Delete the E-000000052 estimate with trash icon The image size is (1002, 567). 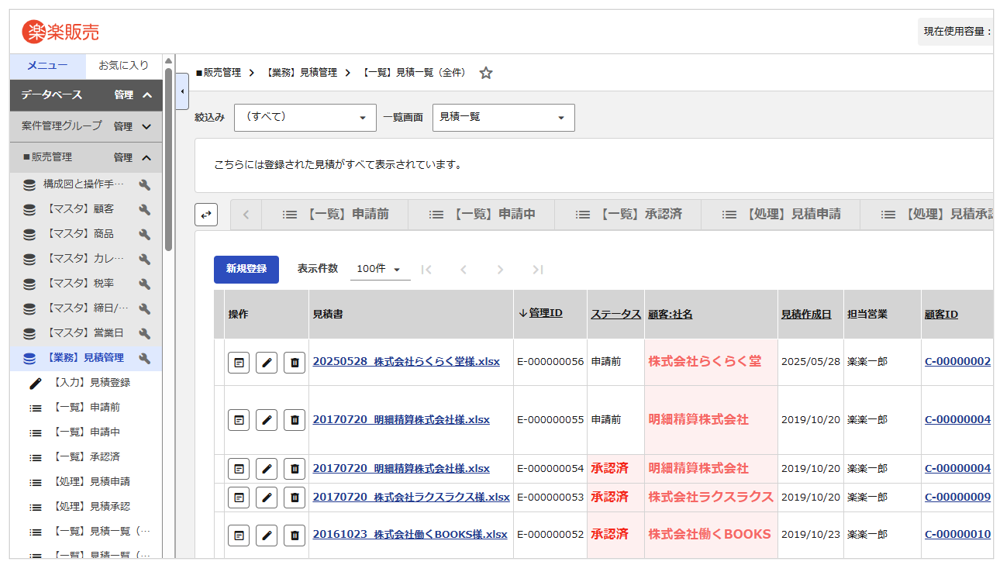click(x=294, y=535)
